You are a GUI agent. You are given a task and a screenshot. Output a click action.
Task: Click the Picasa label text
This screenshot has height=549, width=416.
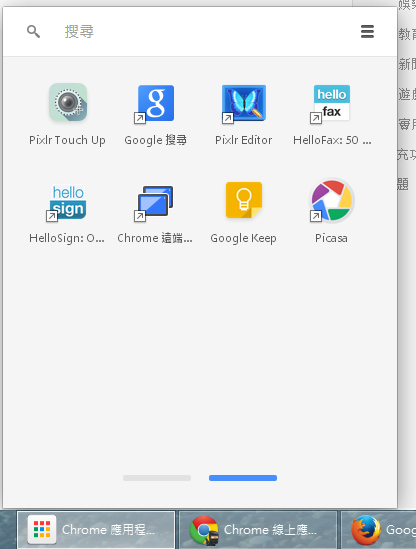331,238
